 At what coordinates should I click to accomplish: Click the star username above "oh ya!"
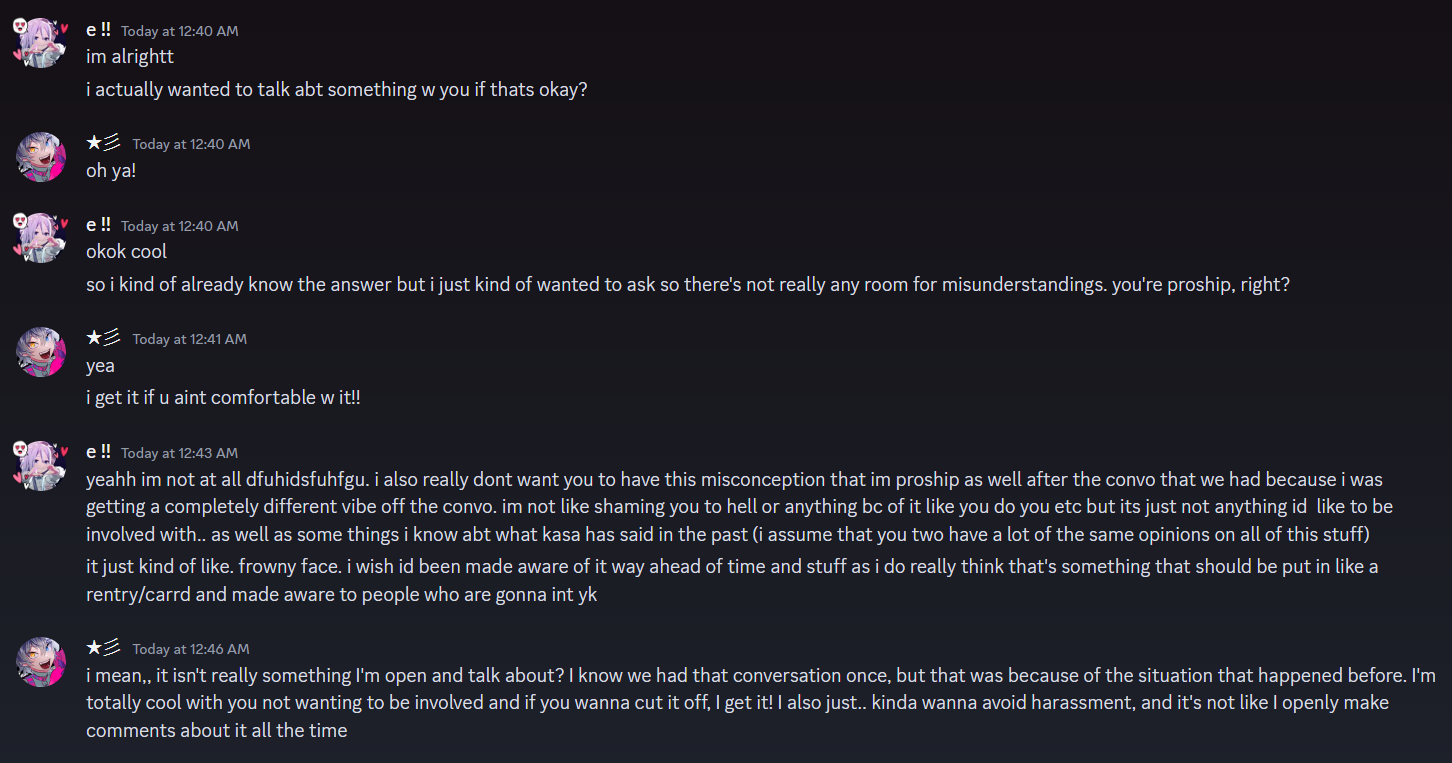click(x=103, y=143)
